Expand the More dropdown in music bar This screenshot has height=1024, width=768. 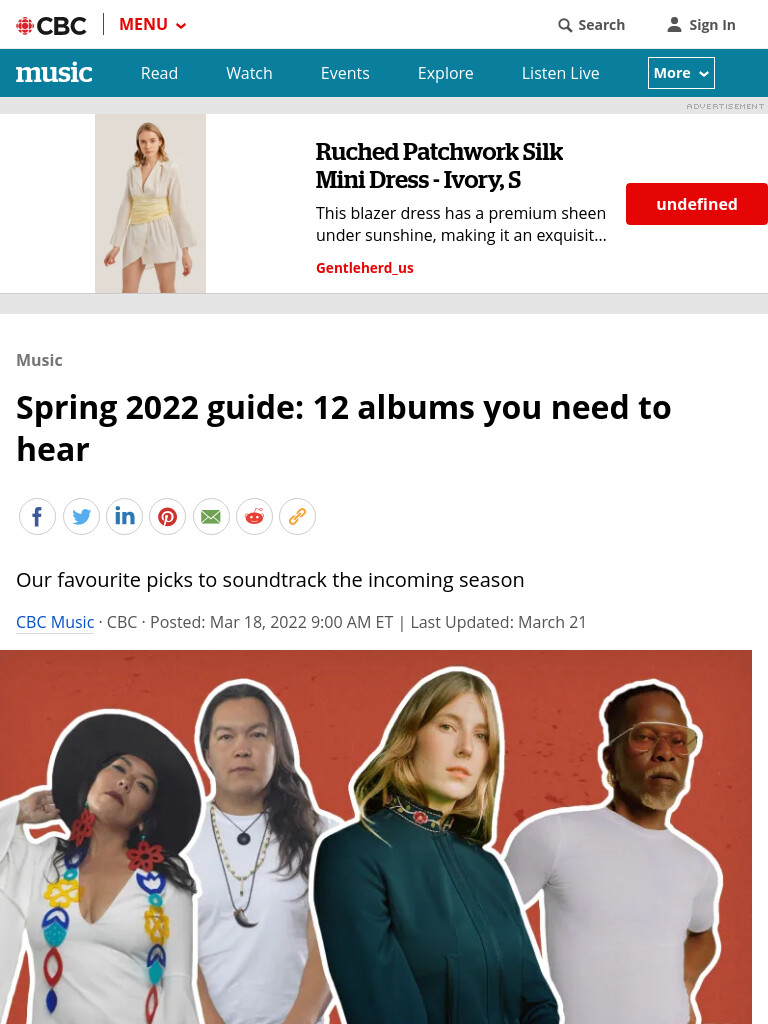[681, 73]
